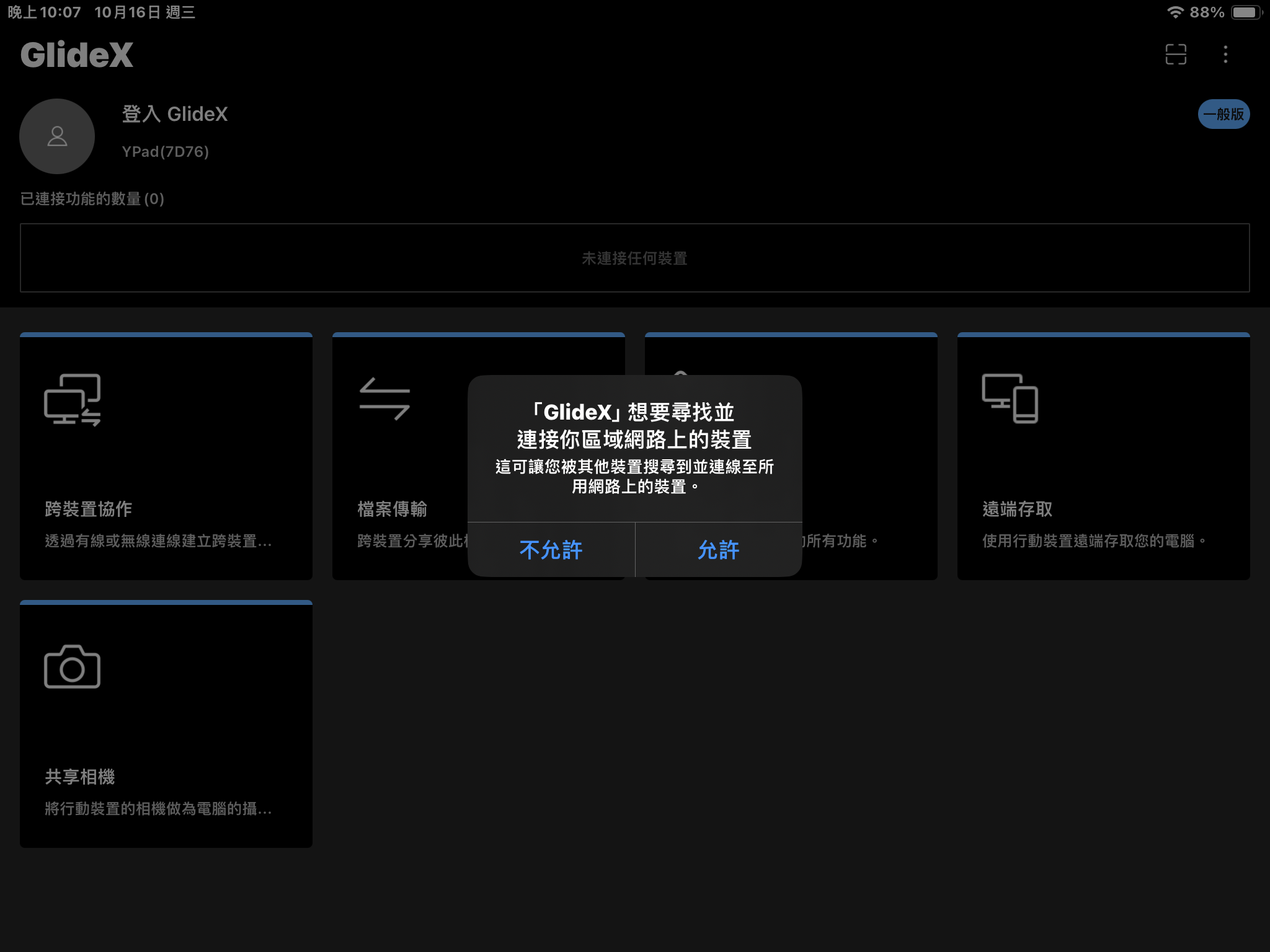This screenshot has height=952, width=1270.
Task: Tap the 未連接任何裝置 device box
Action: (634, 258)
